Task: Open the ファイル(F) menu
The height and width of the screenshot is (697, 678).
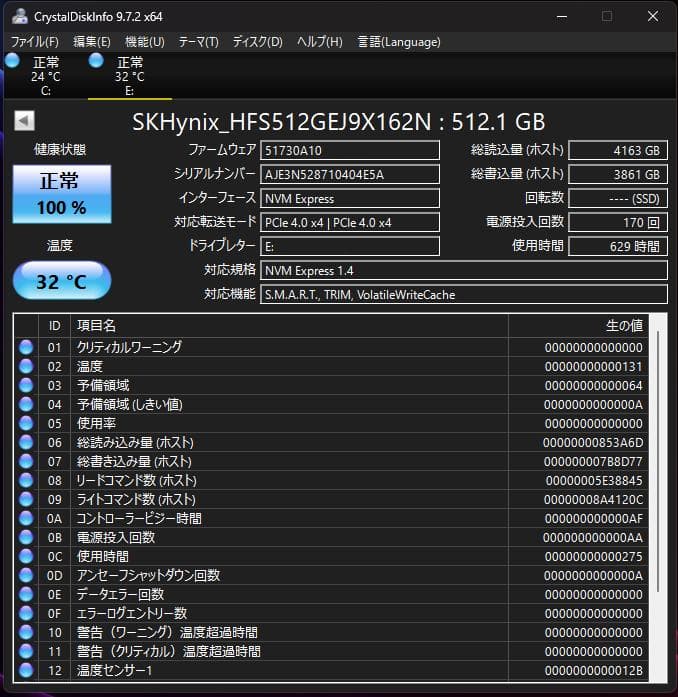Action: [35, 42]
